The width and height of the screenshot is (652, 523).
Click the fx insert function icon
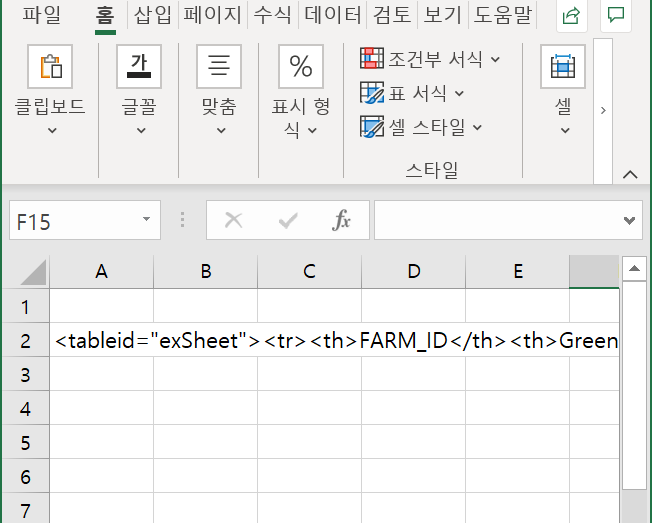coord(341,220)
